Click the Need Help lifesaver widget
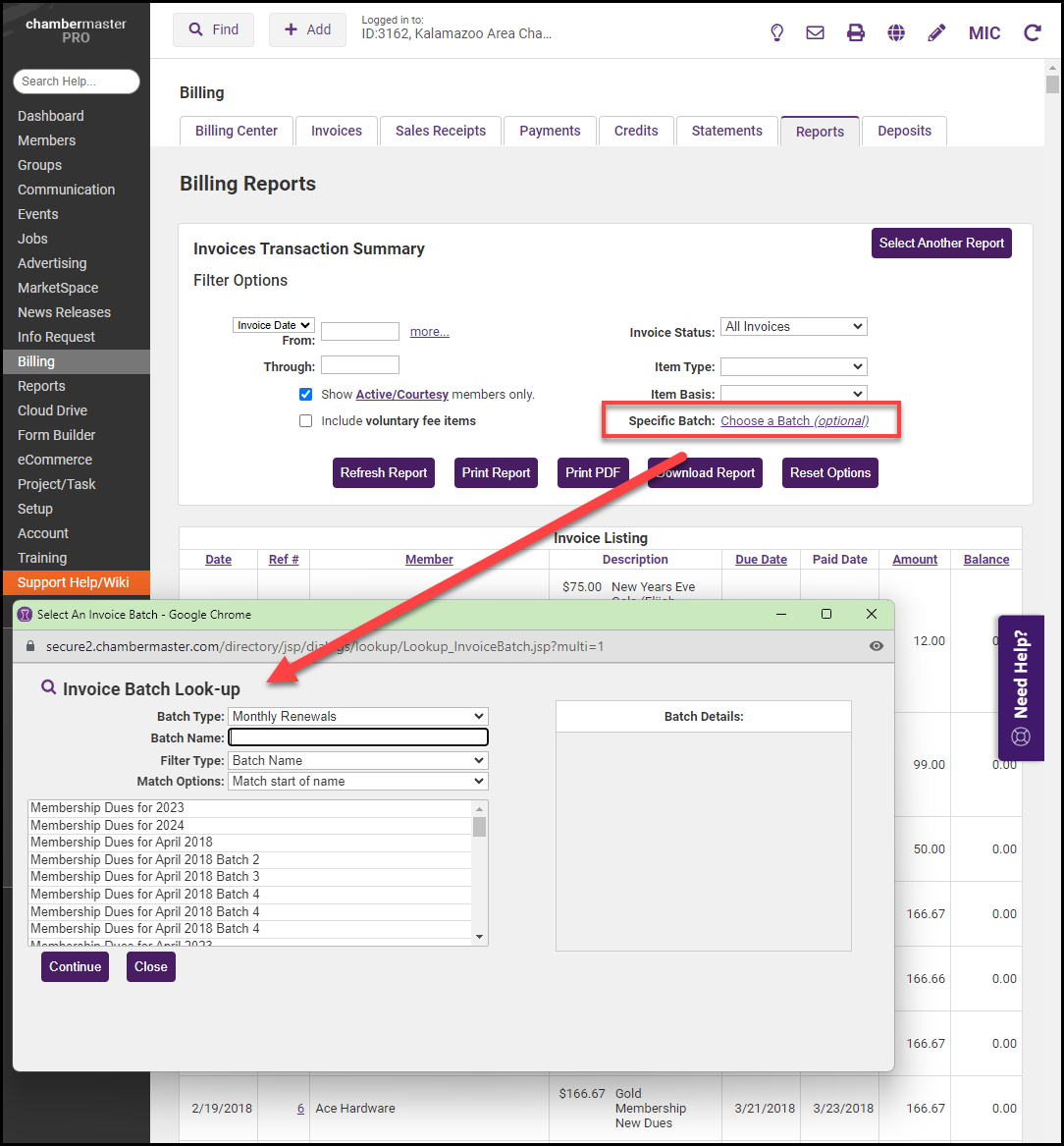Screen dimensions: 1064x1146 pyautogui.click(x=1021, y=687)
